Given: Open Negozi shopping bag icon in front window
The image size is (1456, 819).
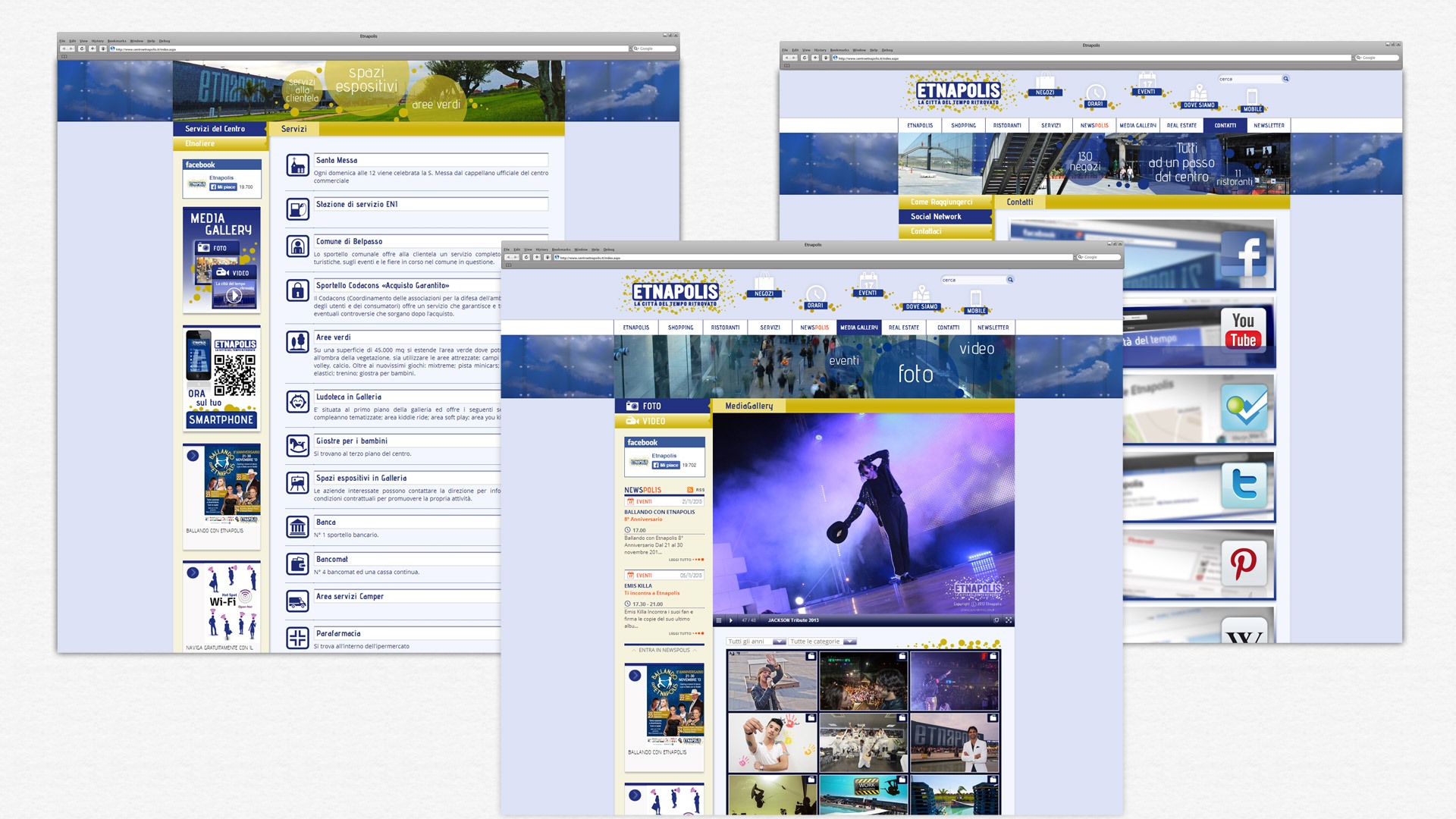Looking at the screenshot, I should [x=764, y=285].
